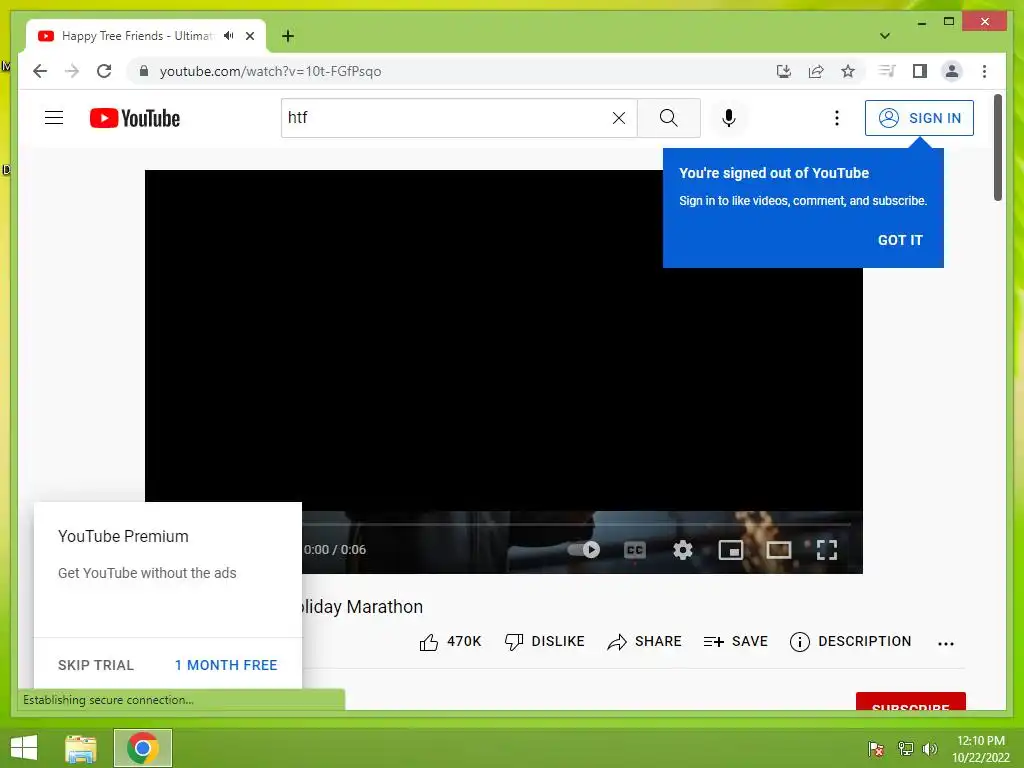Viewport: 1024px width, 768px height.
Task: Click the padlock site info icon
Action: [144, 71]
